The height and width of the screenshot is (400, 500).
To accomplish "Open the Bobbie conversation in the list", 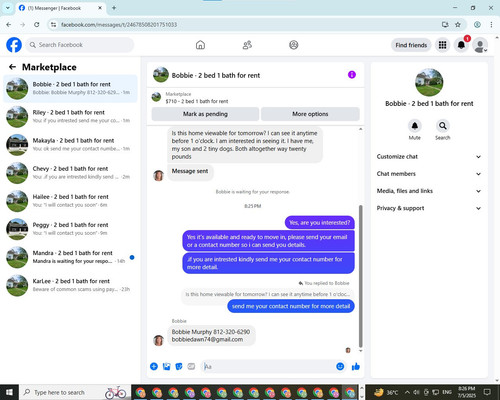I will click(70, 88).
